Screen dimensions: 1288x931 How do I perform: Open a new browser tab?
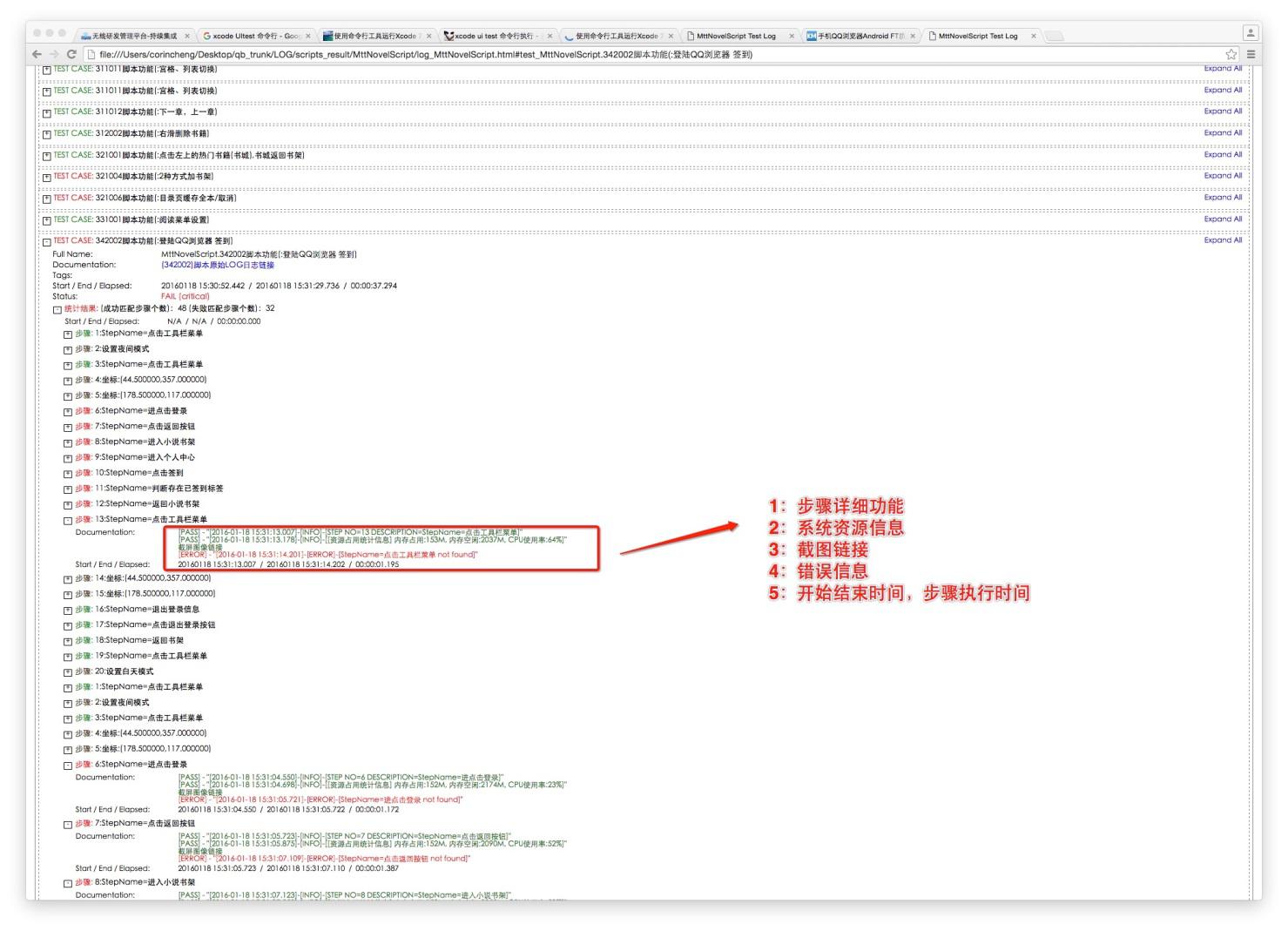tap(1054, 37)
